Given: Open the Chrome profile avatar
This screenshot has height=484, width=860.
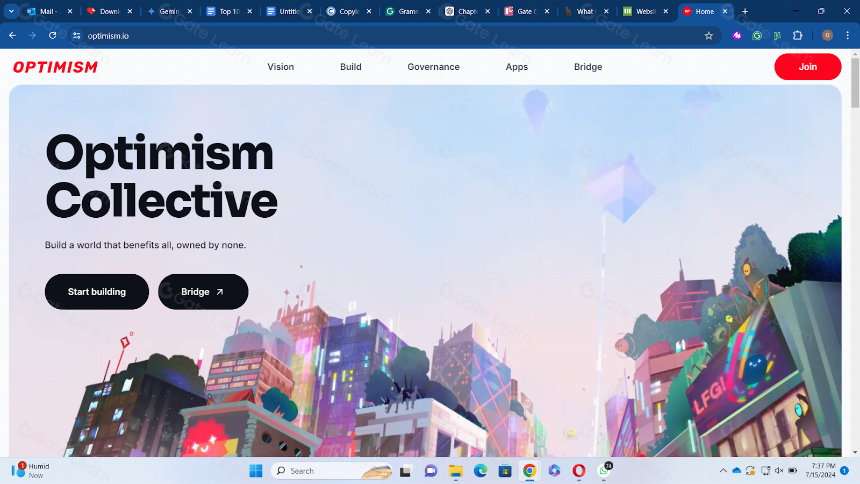Looking at the screenshot, I should (x=827, y=36).
